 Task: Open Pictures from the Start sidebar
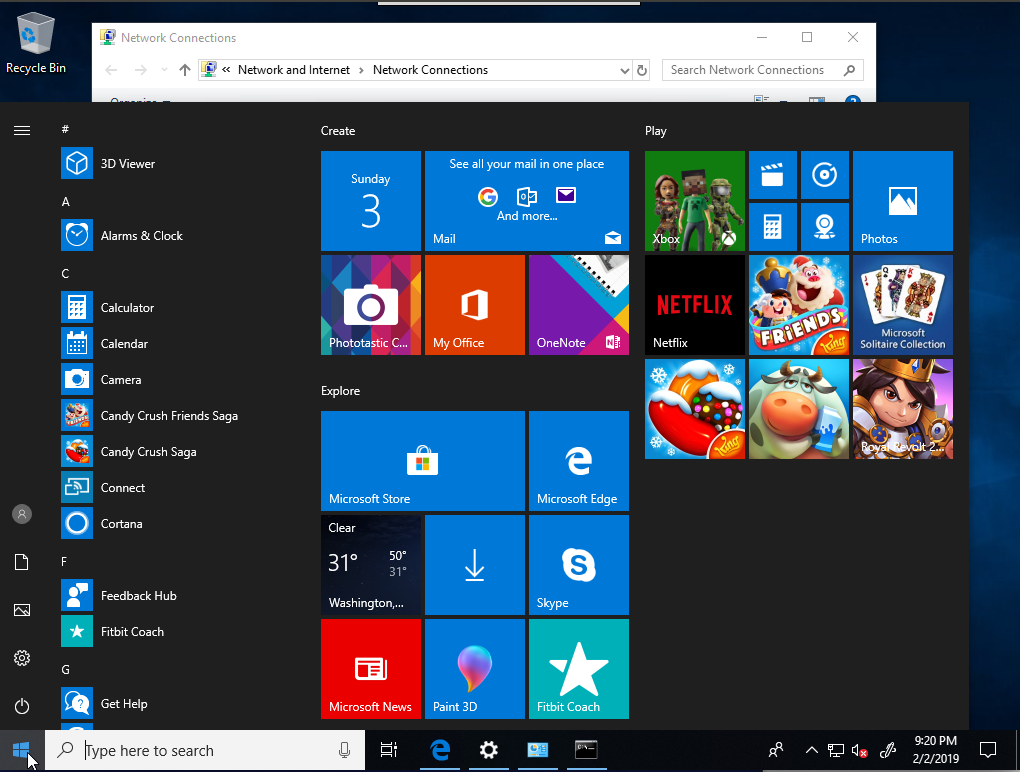(x=22, y=610)
